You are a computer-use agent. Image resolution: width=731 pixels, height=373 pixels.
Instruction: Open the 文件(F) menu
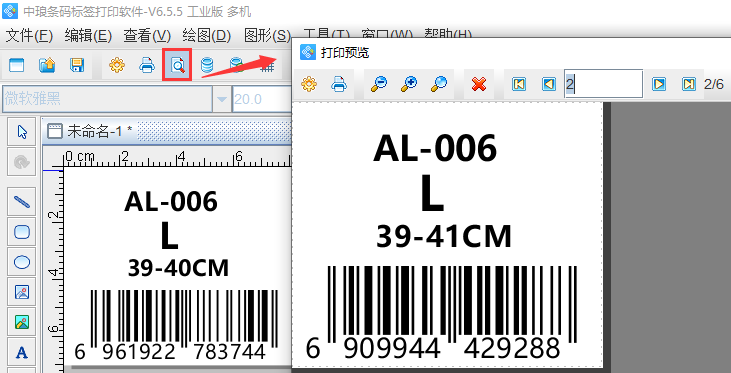pyautogui.click(x=29, y=35)
